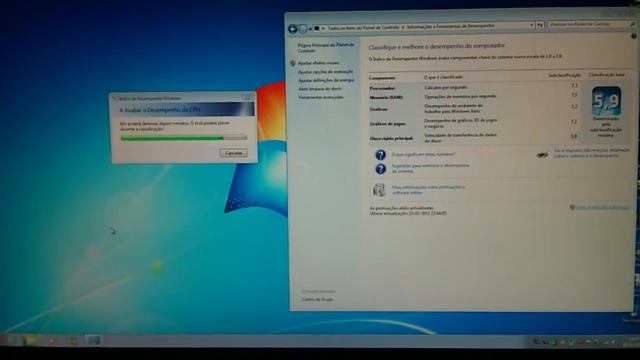Click shield icon beside re-run assessment link
640x360 pixels.
coord(572,208)
